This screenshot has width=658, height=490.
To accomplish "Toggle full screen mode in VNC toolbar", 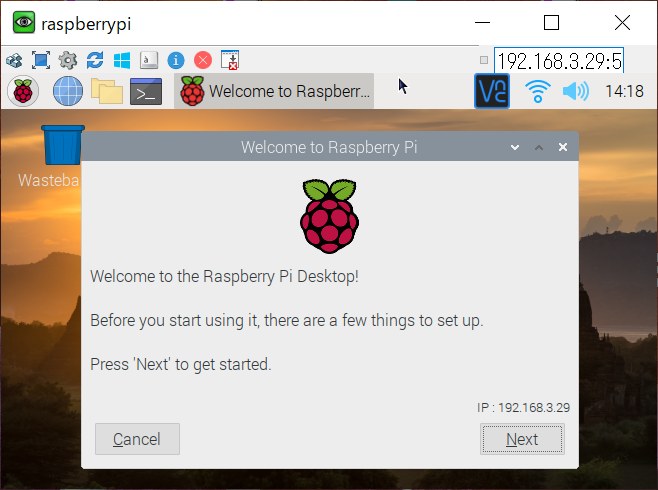I will (41, 60).
